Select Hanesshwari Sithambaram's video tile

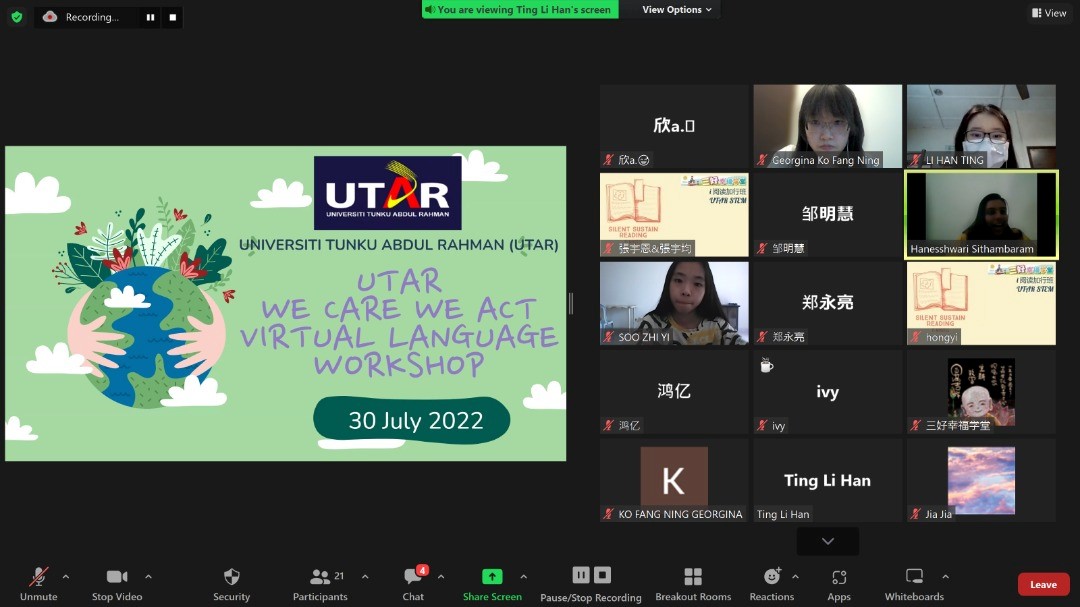(981, 214)
